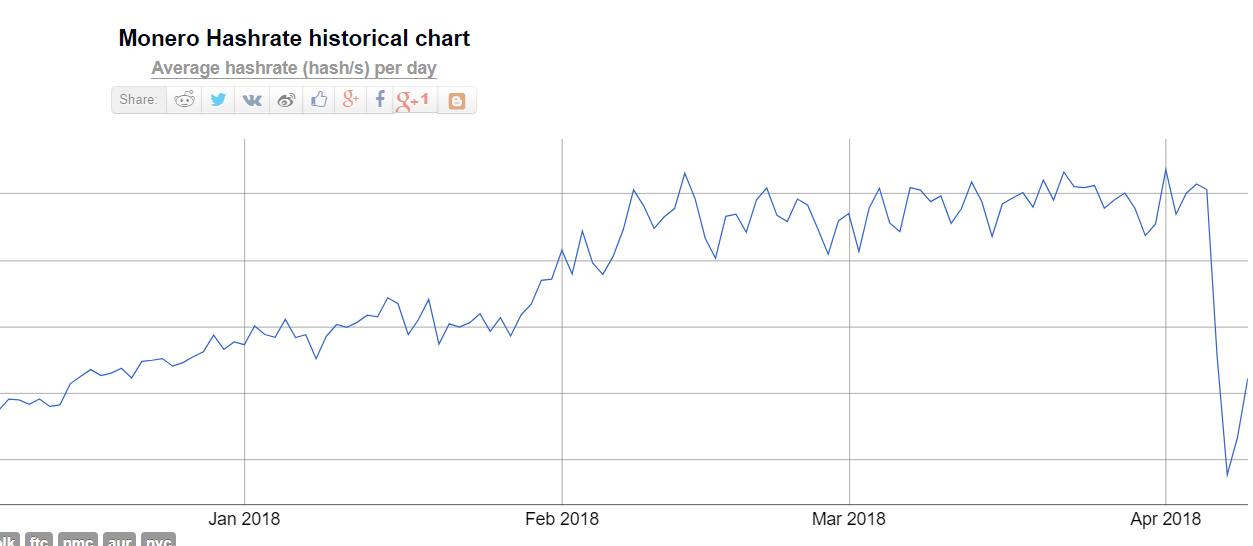Share via the Weibo icon
The width and height of the screenshot is (1253, 546).
pos(286,100)
